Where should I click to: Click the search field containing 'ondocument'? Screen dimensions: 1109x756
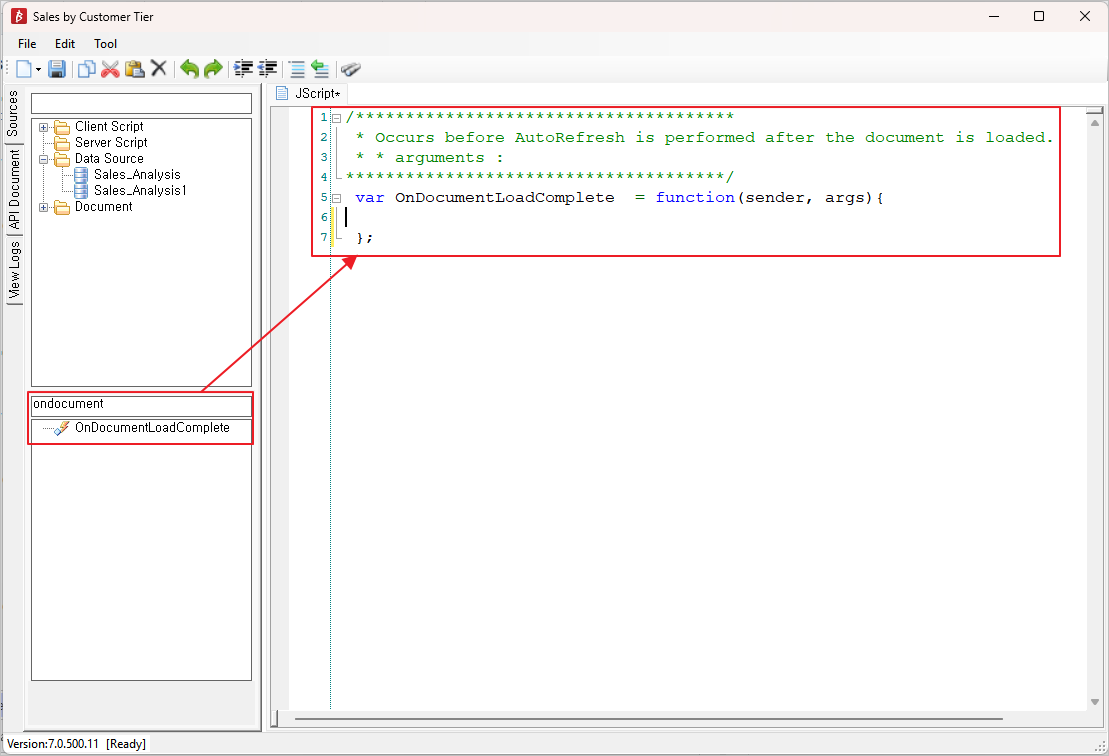click(141, 405)
